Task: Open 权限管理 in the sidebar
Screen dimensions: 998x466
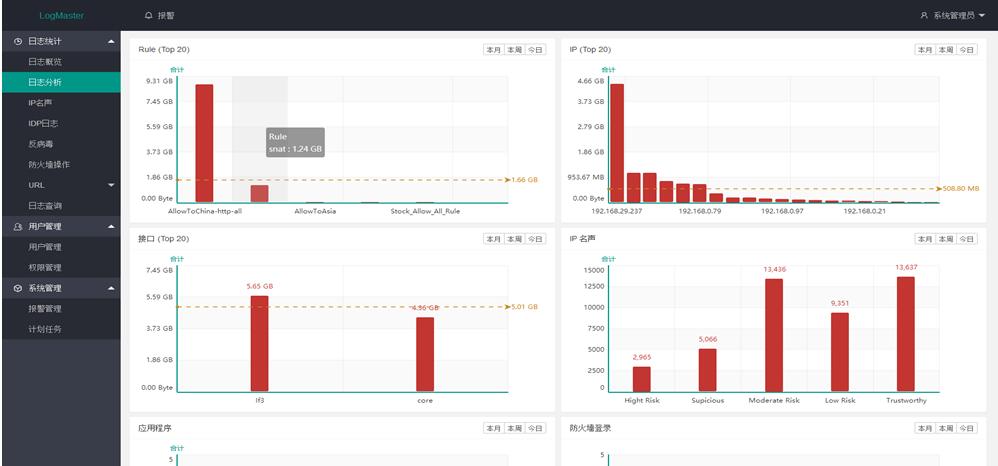Action: point(45,268)
